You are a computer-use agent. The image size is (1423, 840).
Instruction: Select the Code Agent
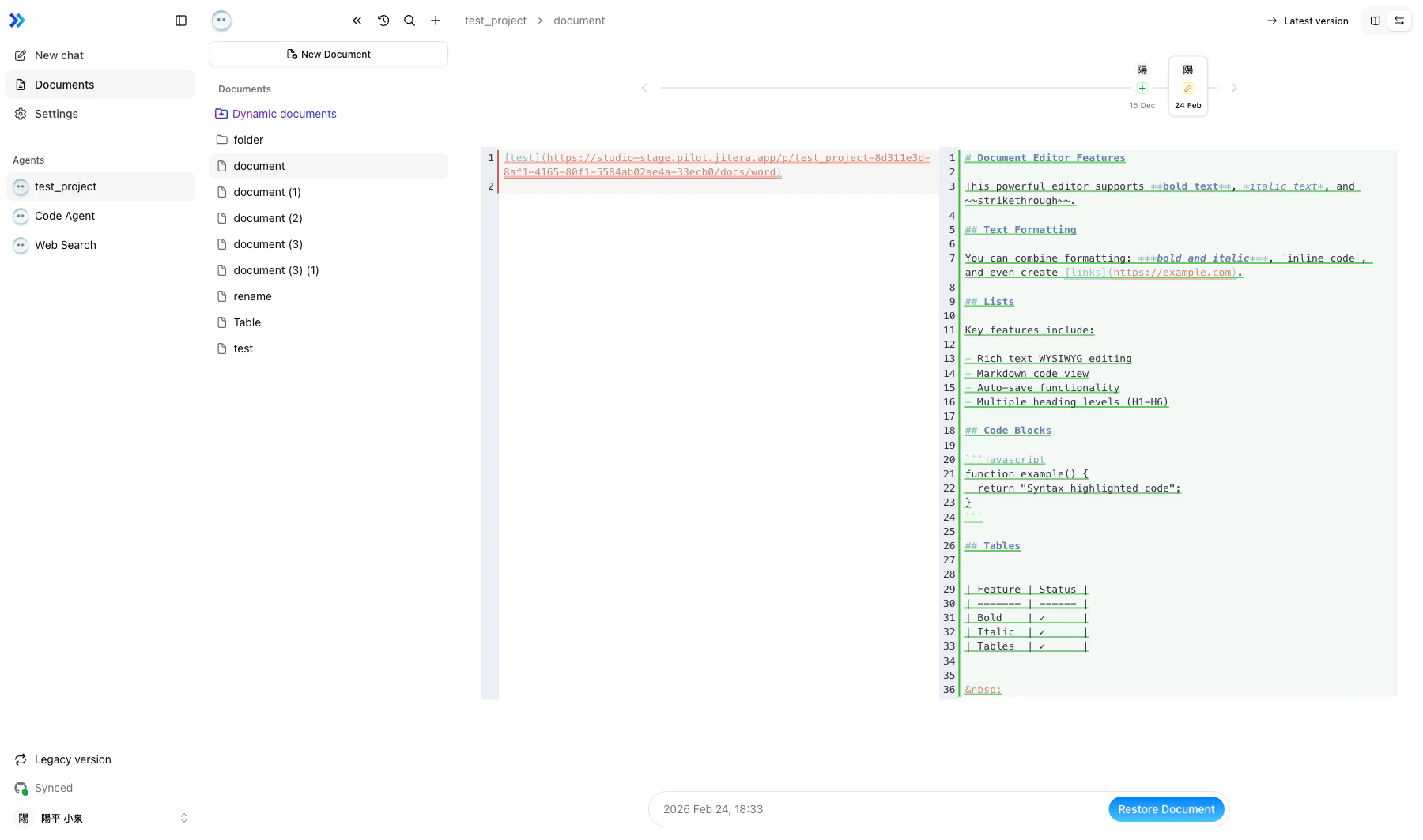tap(100, 216)
